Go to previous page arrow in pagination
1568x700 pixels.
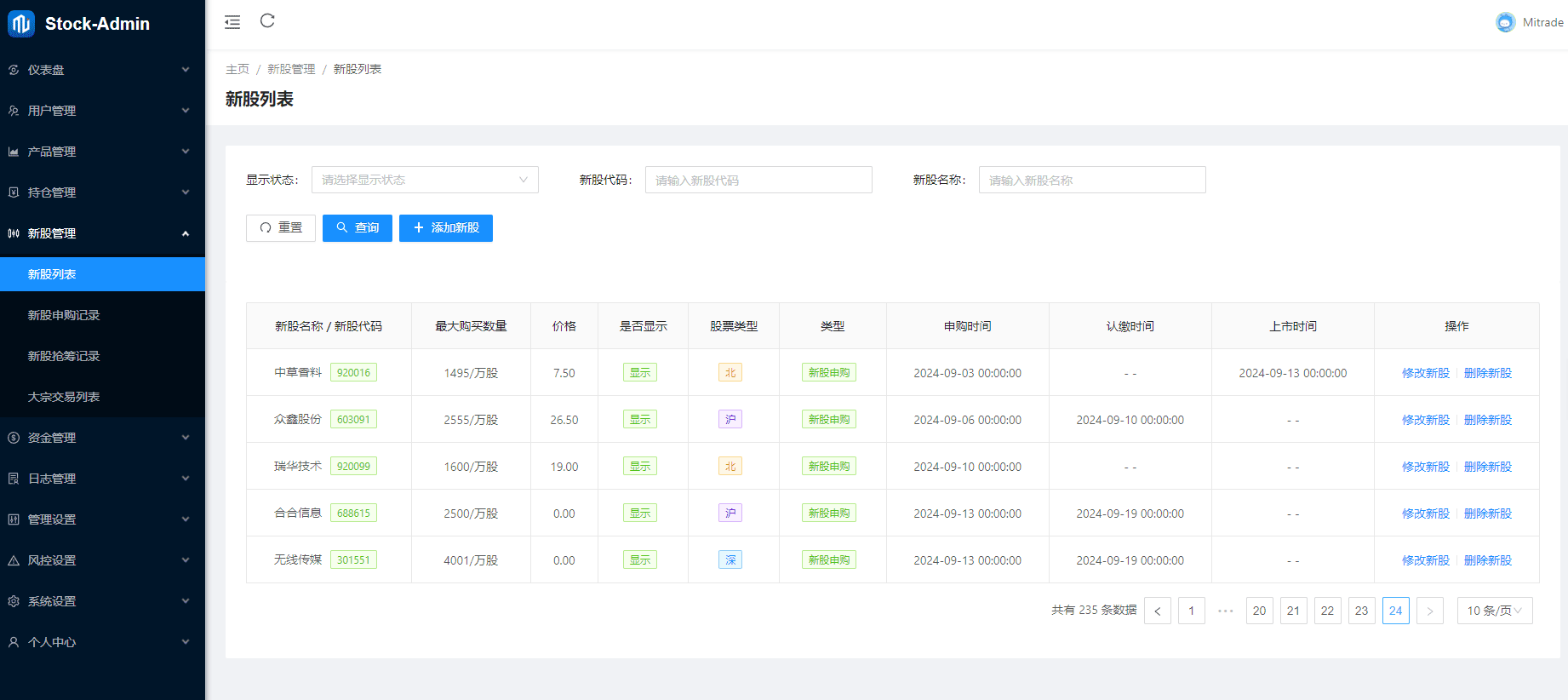[1158, 611]
